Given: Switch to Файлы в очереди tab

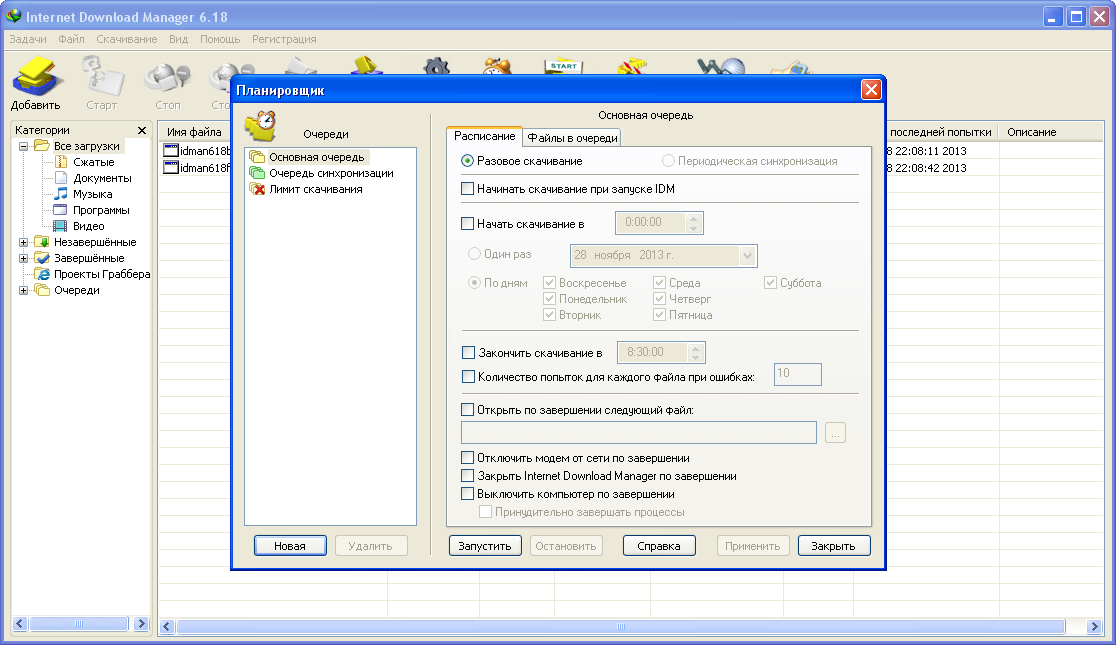Looking at the screenshot, I should [x=572, y=137].
